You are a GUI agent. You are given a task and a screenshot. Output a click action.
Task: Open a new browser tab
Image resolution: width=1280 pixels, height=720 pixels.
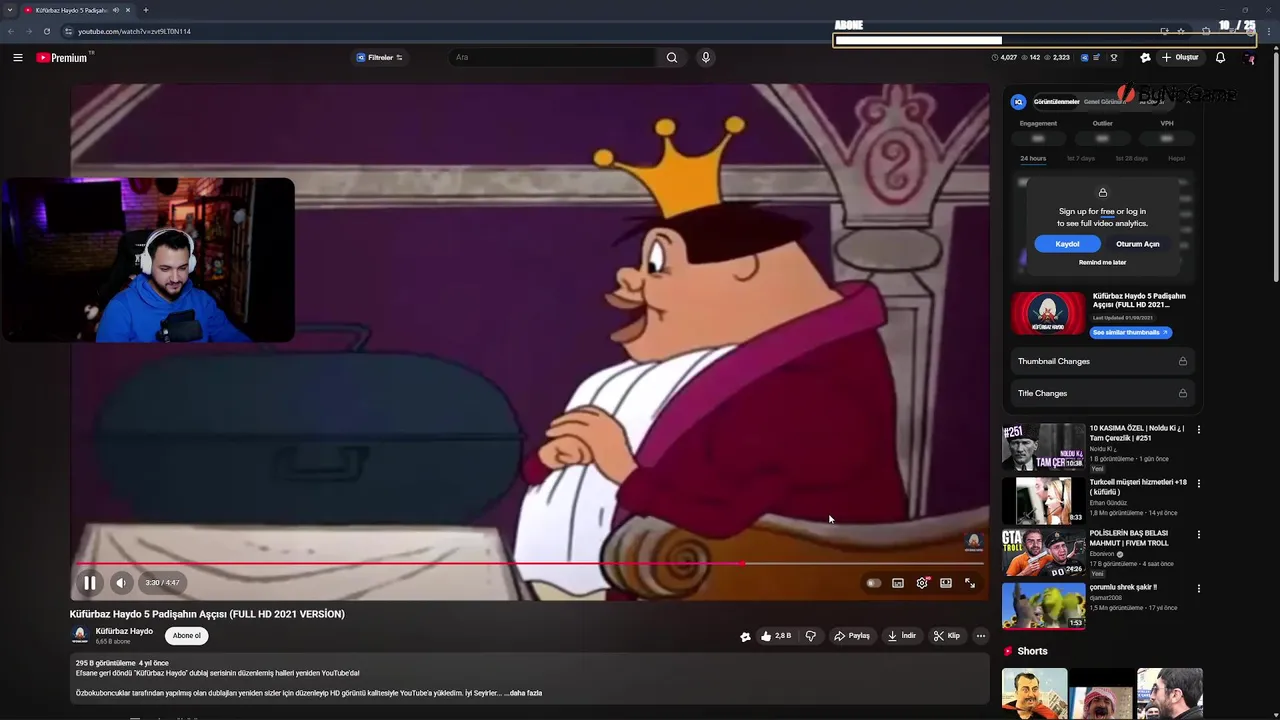146,10
